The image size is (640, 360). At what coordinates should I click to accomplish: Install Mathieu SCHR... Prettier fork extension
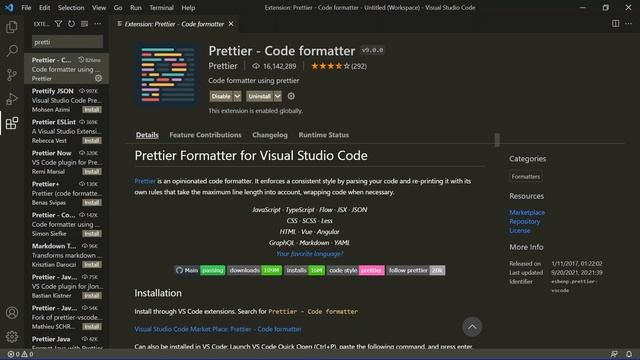point(92,327)
